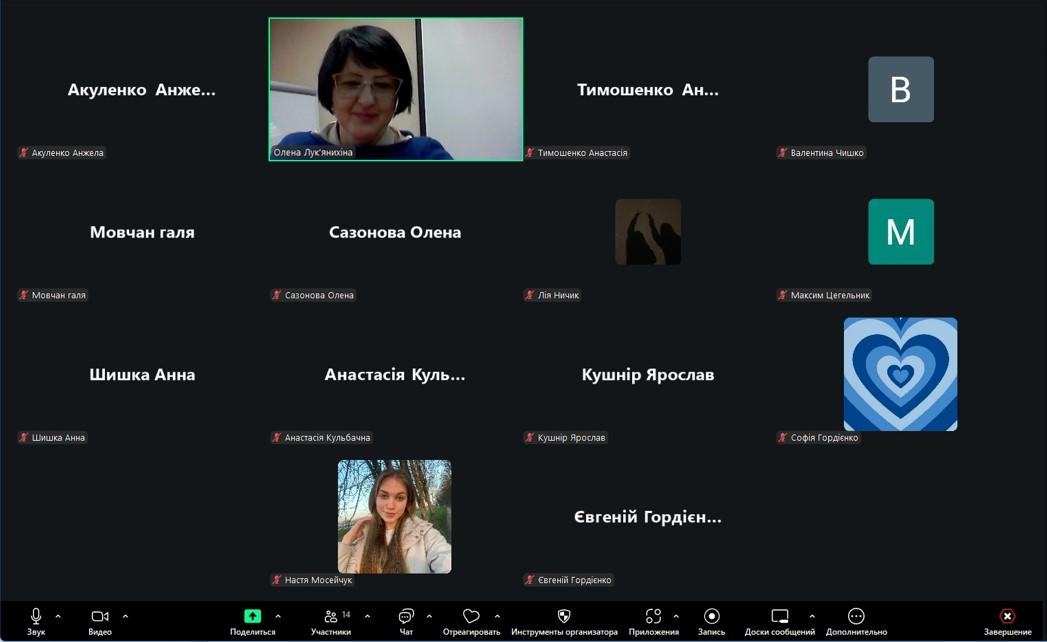1047x642 pixels.
Task: Click Олена Лук'янихіна name label
Action: [x=312, y=152]
